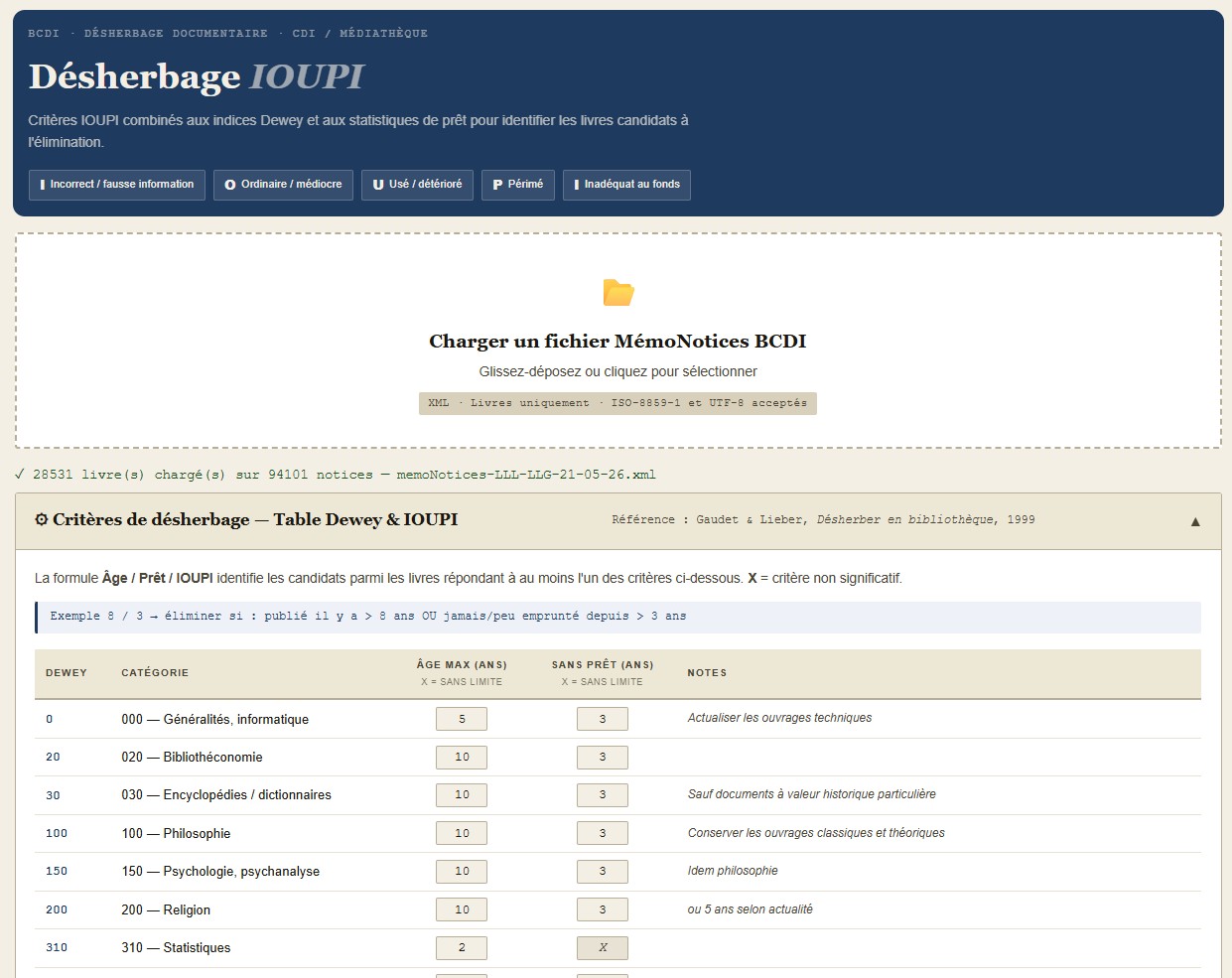This screenshot has width=1232, height=978.
Task: Edit âge max field for 000 Généralités
Action: (x=462, y=719)
